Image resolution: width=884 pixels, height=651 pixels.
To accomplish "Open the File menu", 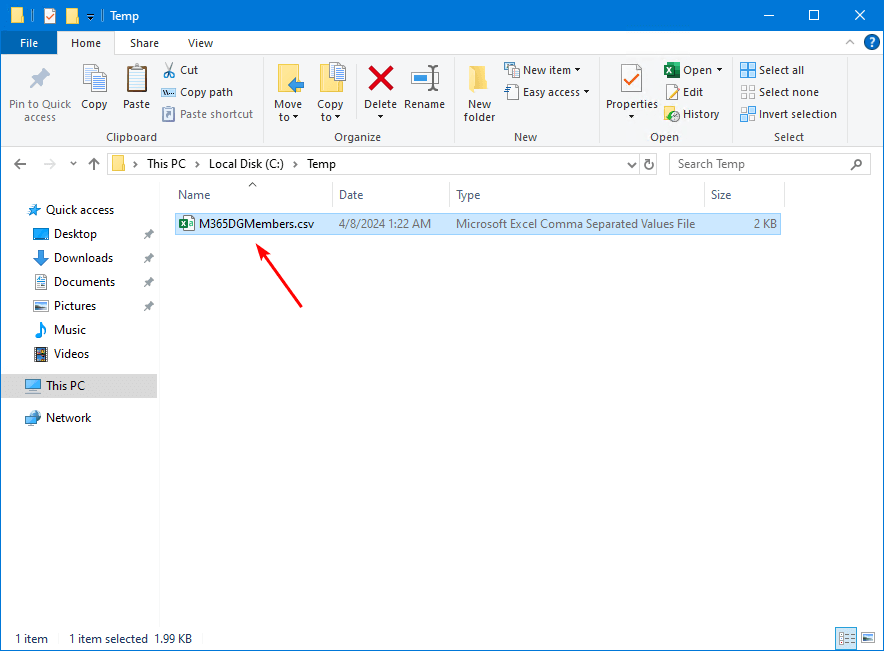I will tap(29, 43).
